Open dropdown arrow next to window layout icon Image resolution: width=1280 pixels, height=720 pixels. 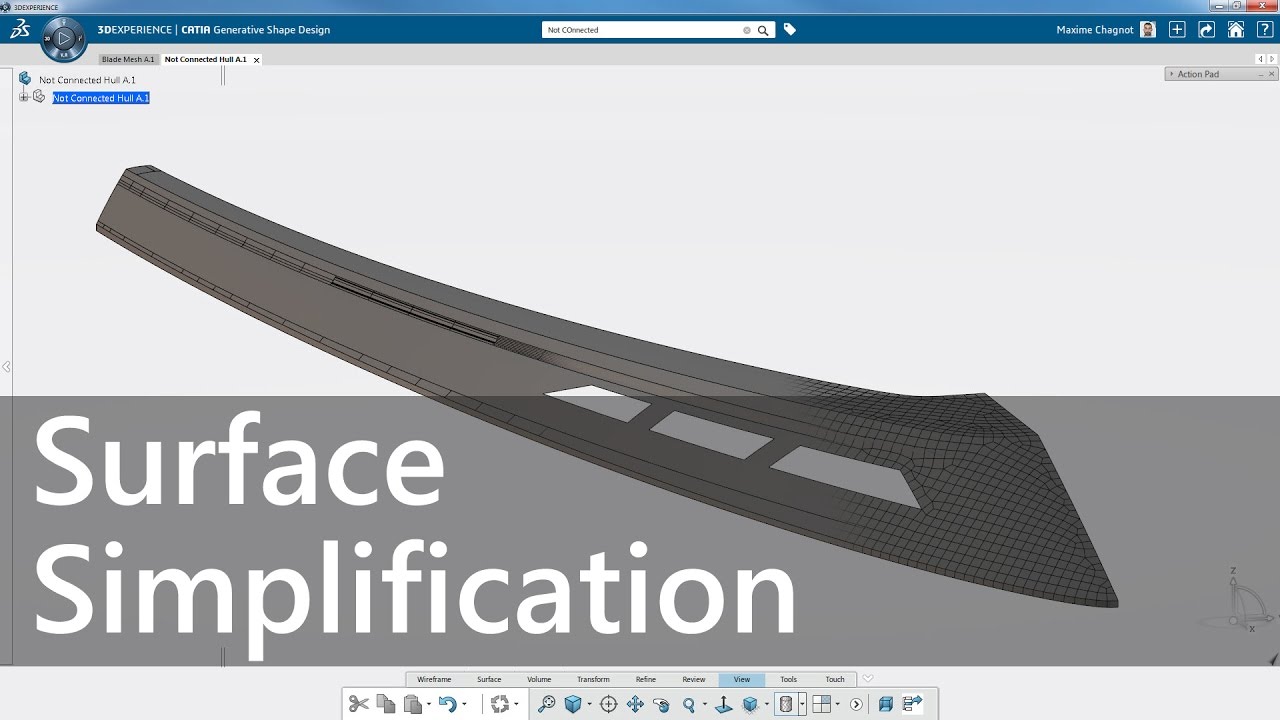(x=837, y=704)
